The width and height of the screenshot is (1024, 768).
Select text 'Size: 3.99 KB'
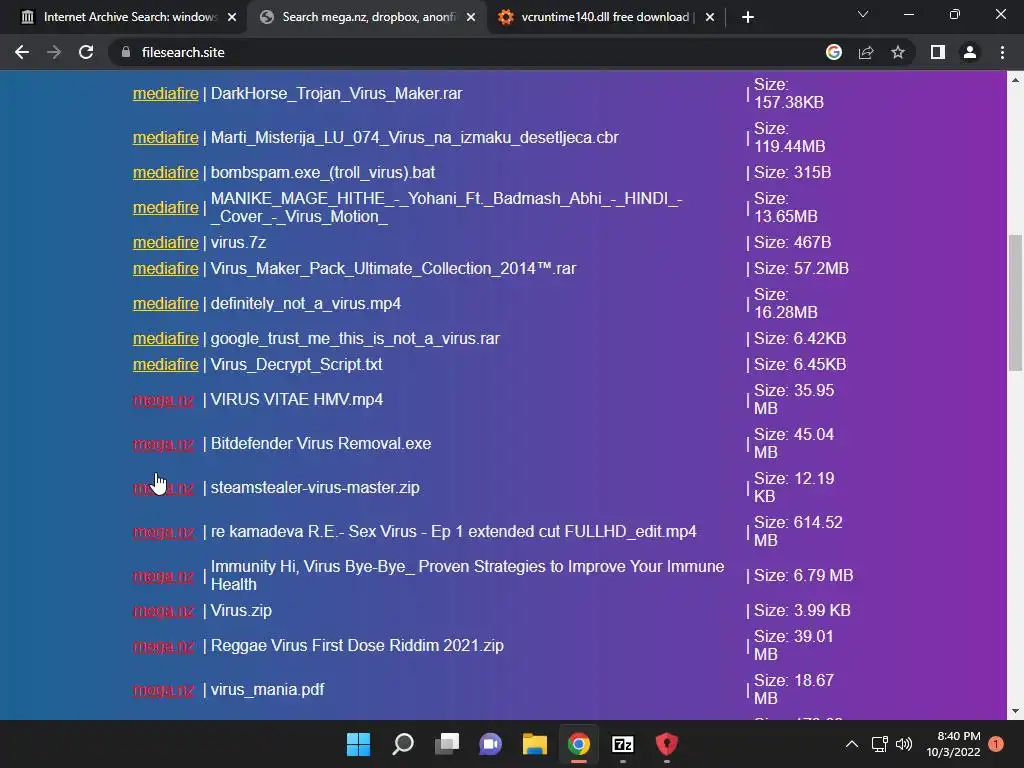[x=802, y=611]
